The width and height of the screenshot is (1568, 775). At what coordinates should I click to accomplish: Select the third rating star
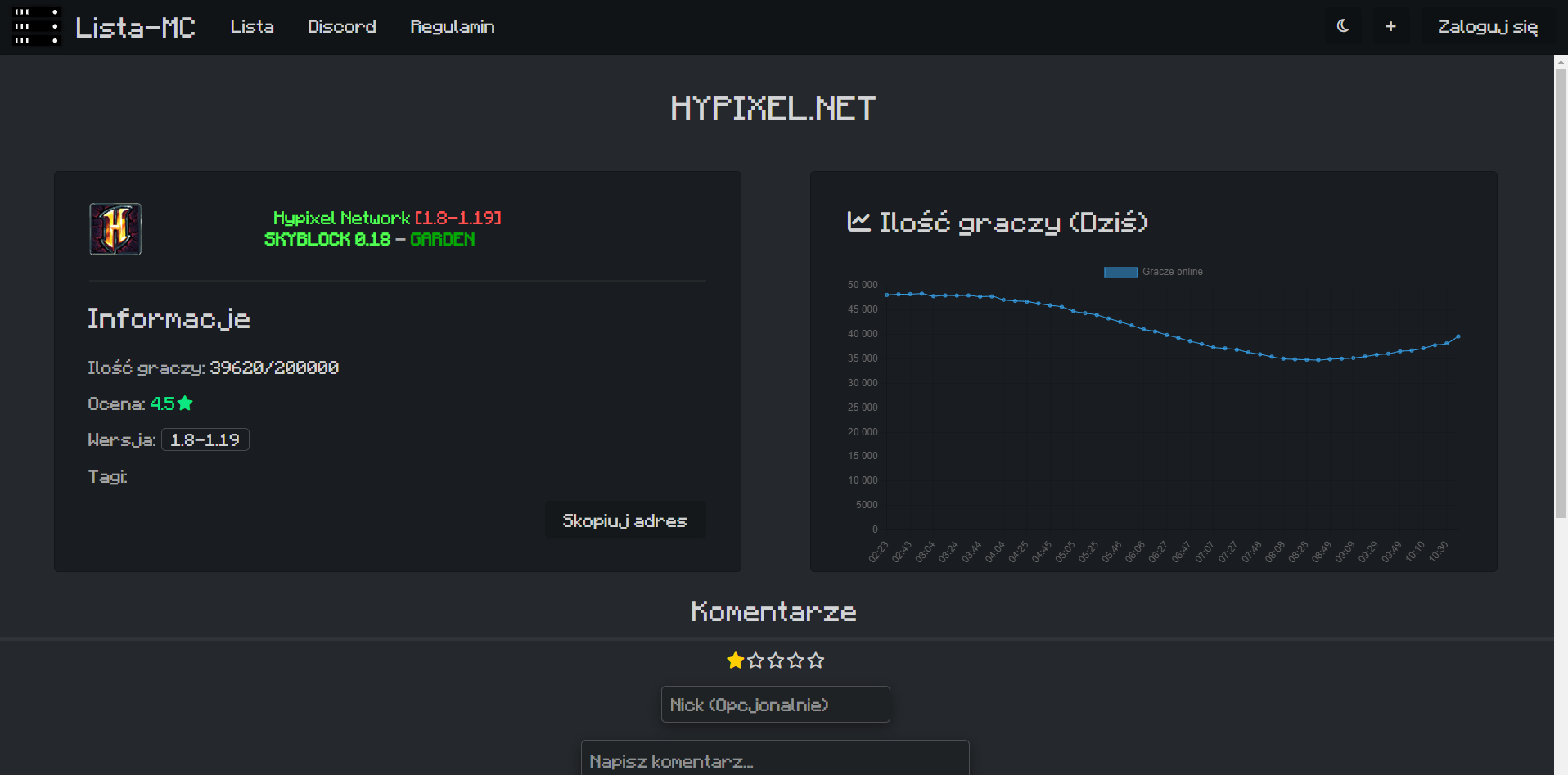776,660
